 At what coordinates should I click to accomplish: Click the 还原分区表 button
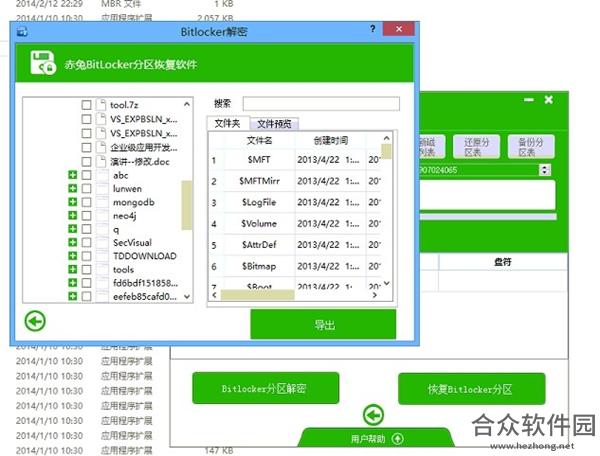click(x=476, y=147)
